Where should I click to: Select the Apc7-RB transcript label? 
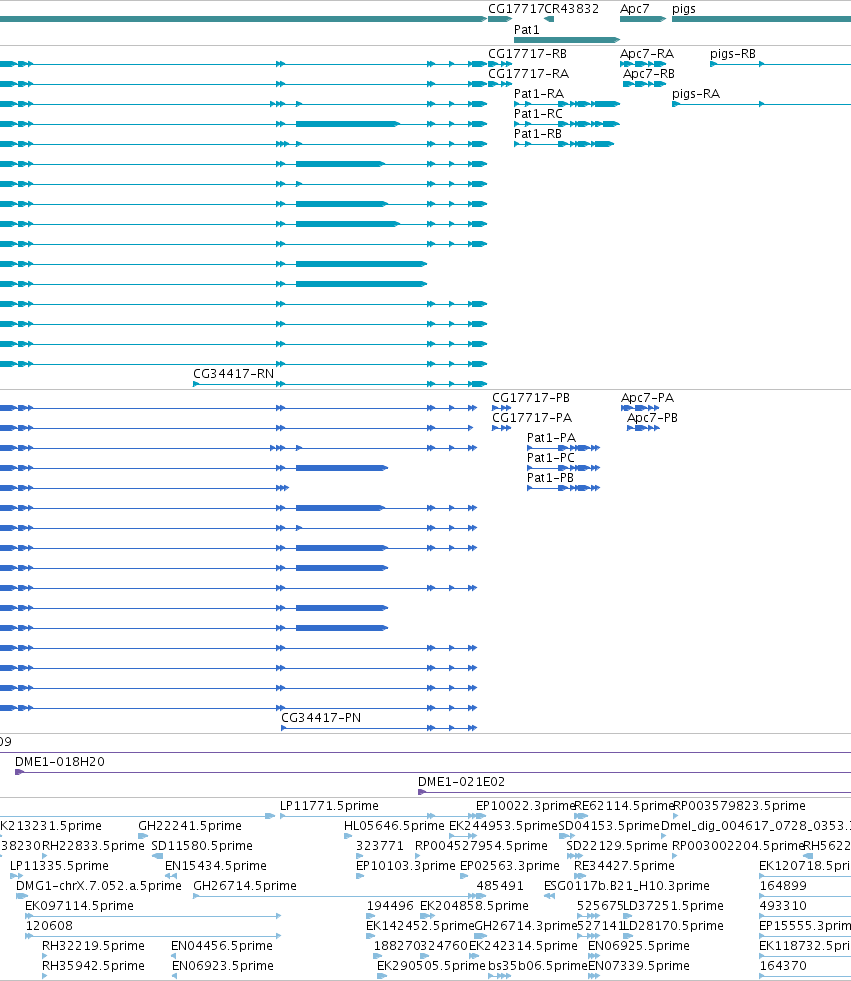coord(649,74)
